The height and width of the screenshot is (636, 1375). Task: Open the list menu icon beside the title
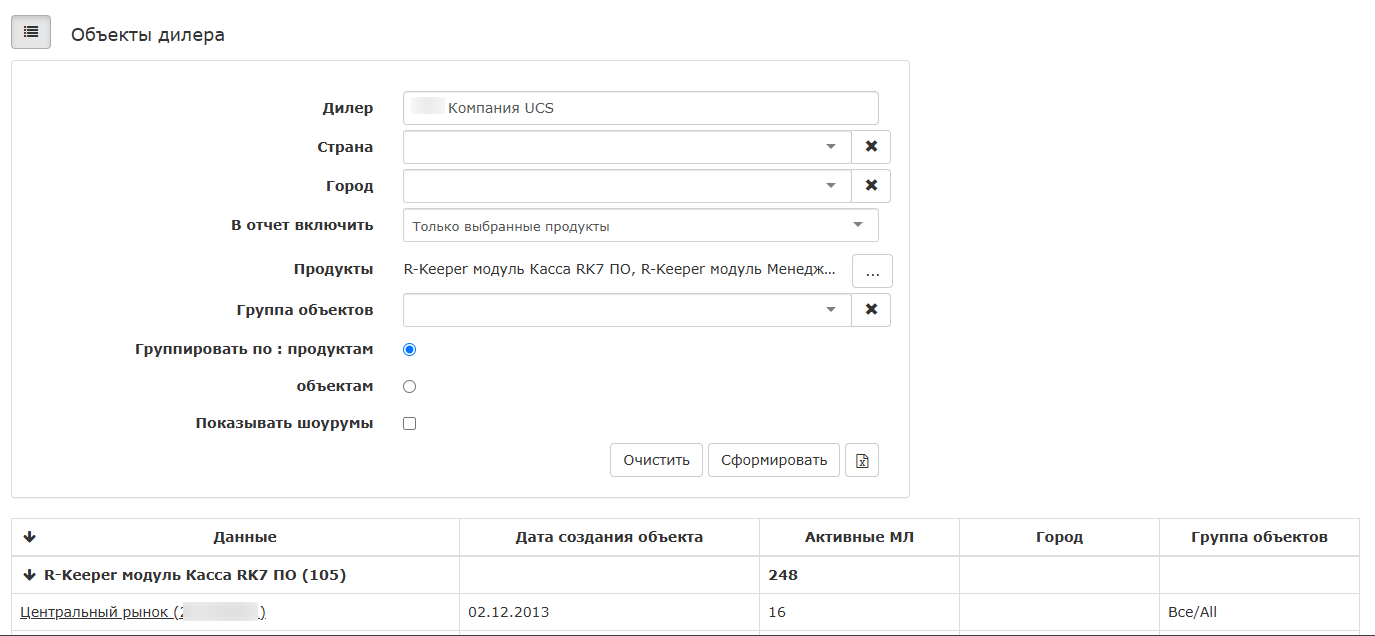[30, 33]
